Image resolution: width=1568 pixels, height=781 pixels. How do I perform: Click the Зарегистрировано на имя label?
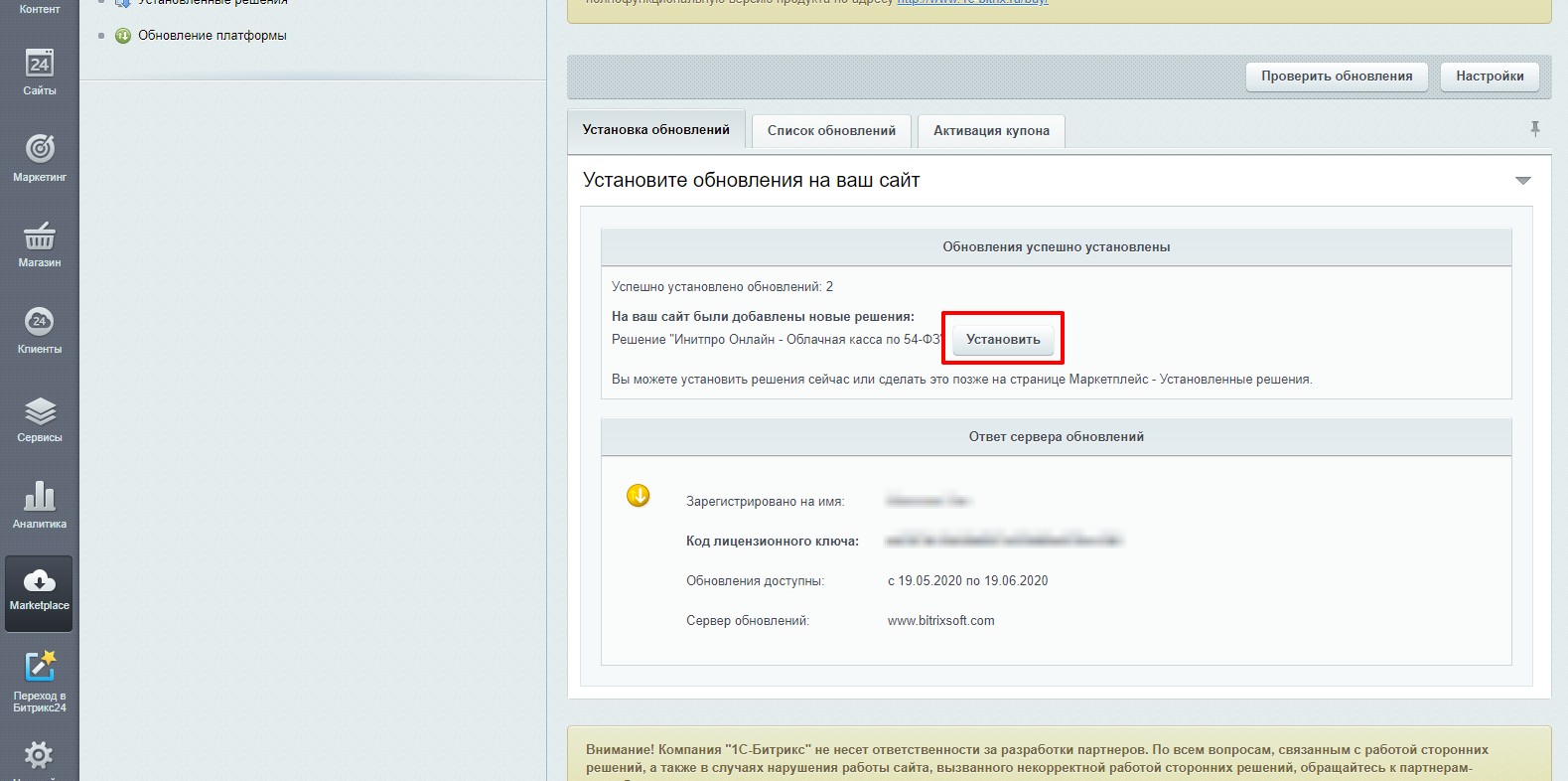pos(766,502)
